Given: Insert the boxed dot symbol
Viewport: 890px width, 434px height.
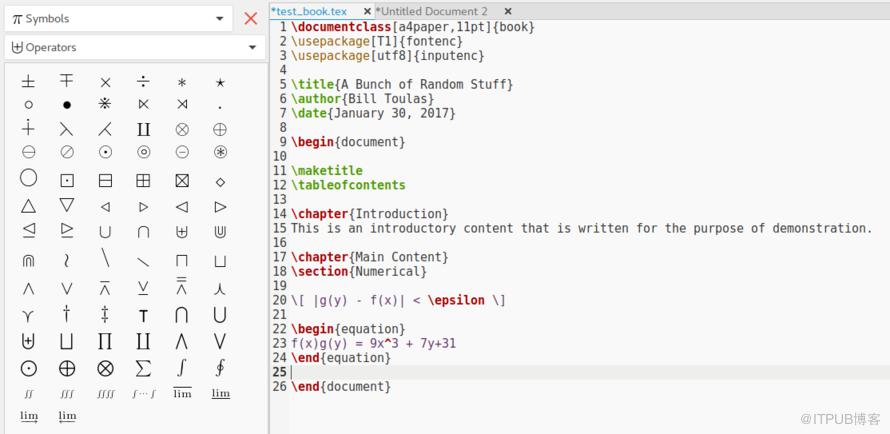Looking at the screenshot, I should [67, 180].
